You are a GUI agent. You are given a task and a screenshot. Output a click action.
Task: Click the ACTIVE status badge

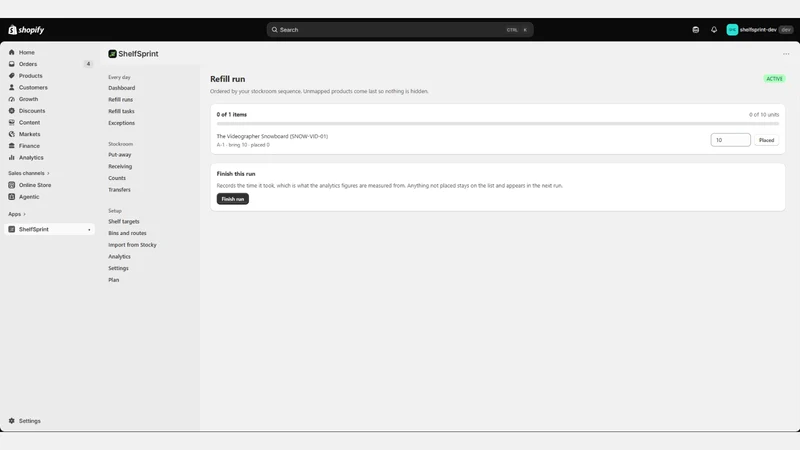coord(774,79)
